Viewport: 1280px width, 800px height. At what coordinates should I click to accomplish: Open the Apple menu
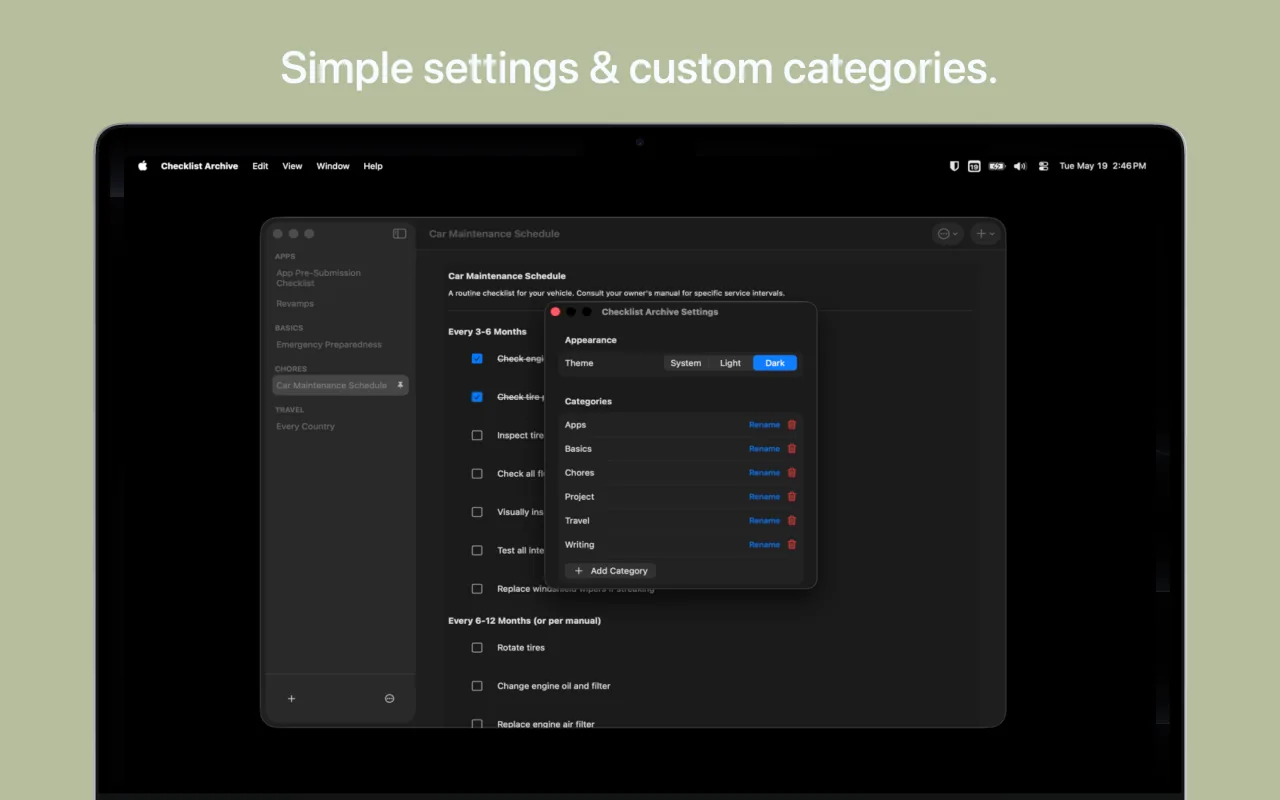[x=143, y=166]
